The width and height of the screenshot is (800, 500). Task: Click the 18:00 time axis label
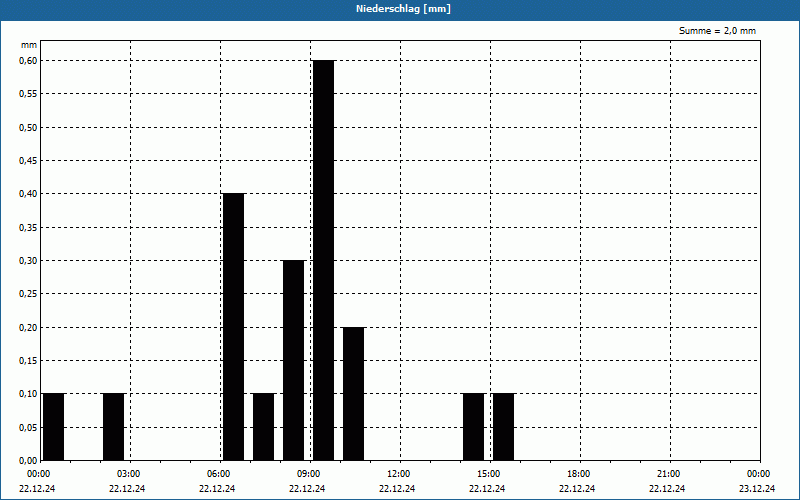[x=579, y=474]
